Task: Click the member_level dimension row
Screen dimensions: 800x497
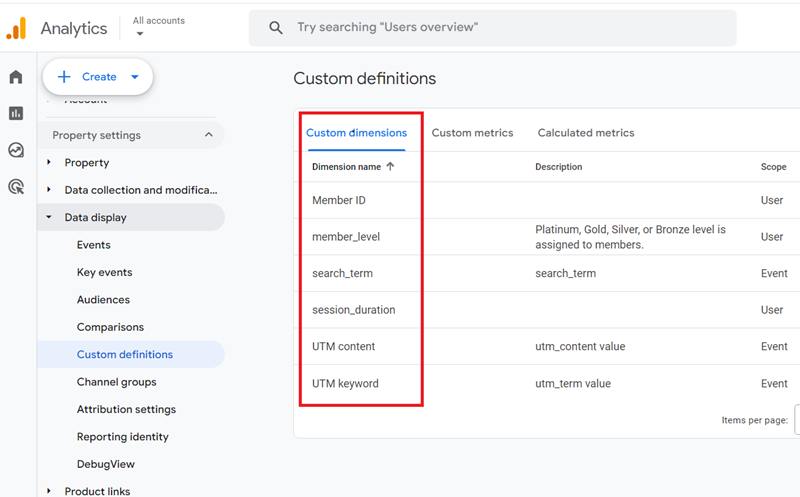Action: point(346,237)
